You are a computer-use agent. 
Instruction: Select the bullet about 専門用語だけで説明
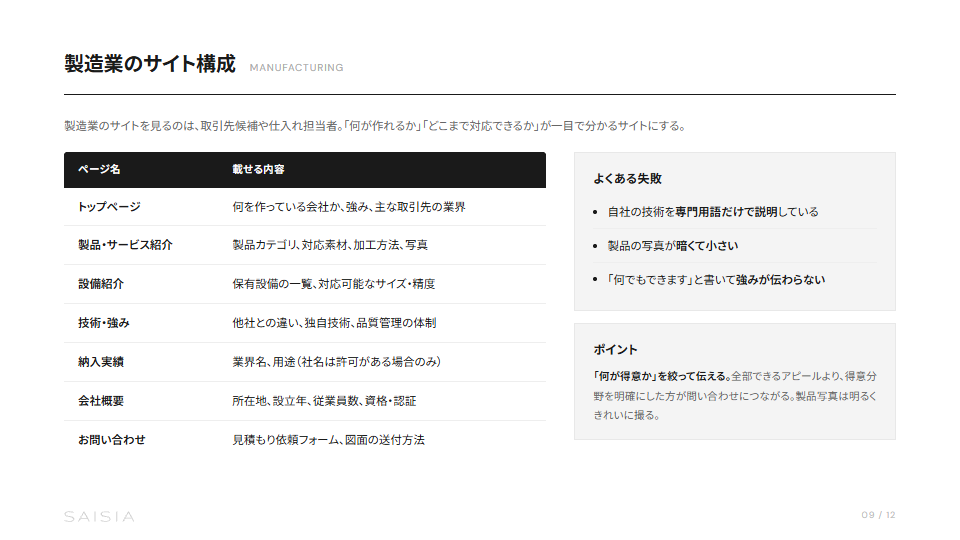coord(713,212)
